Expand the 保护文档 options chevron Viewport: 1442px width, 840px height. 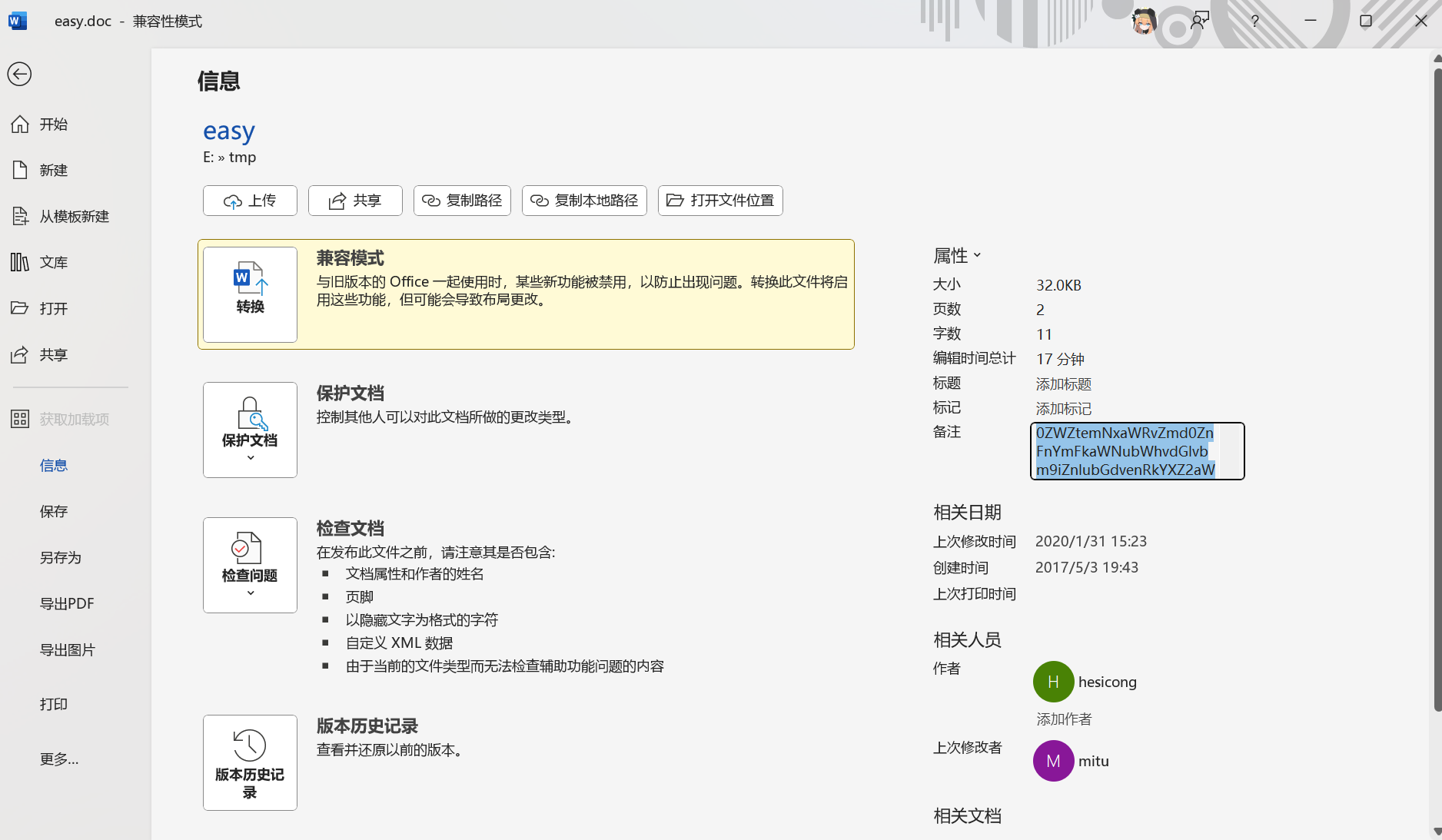[x=249, y=459]
